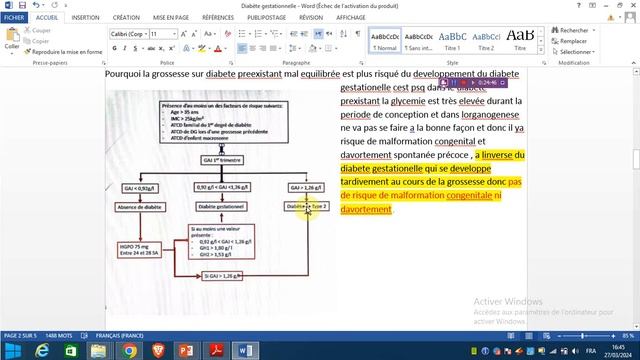Toggle bold (G) formatting
This screenshot has width=640, height=360.
coord(115,49)
